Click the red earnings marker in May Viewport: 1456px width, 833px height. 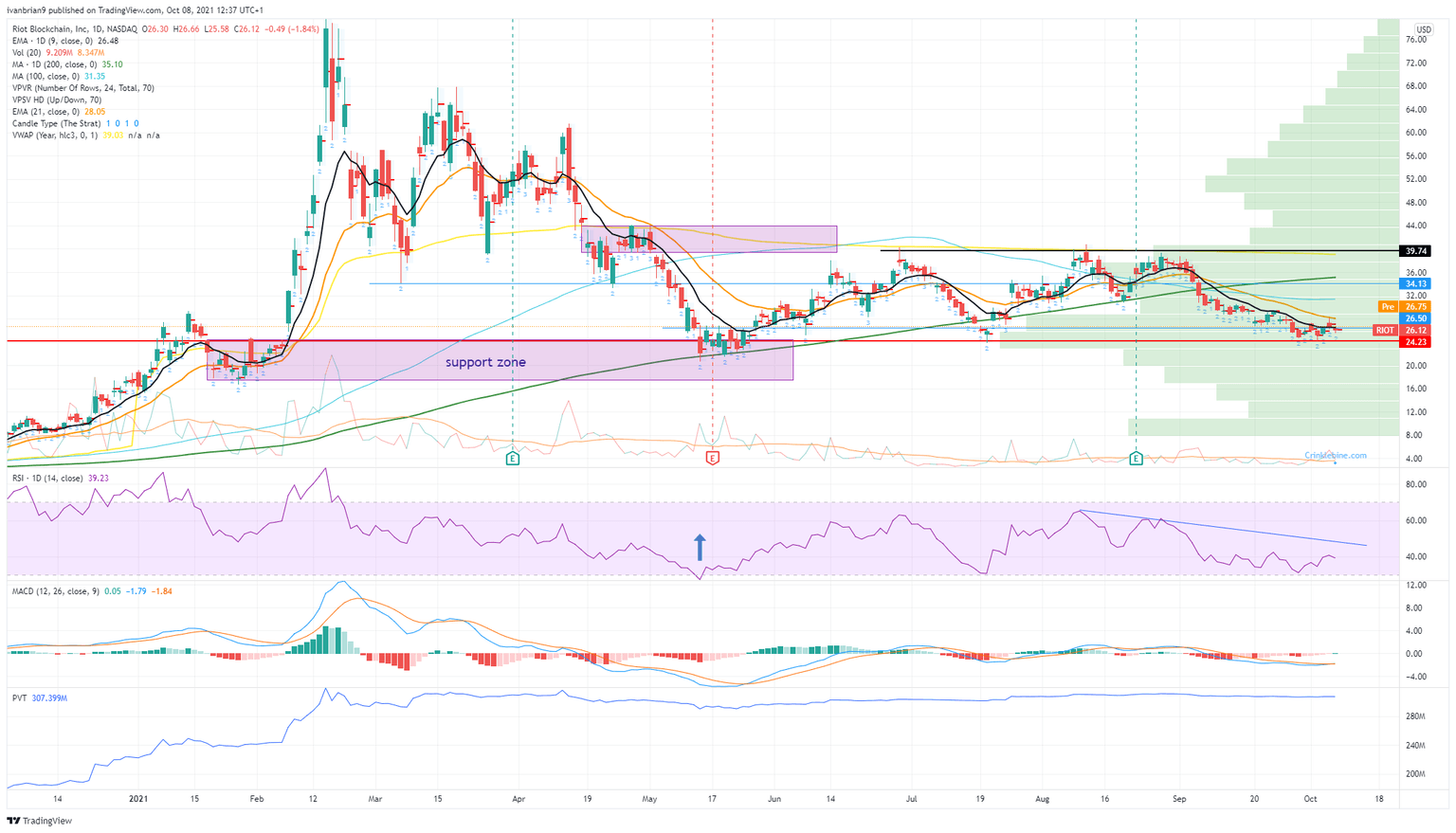click(x=713, y=459)
